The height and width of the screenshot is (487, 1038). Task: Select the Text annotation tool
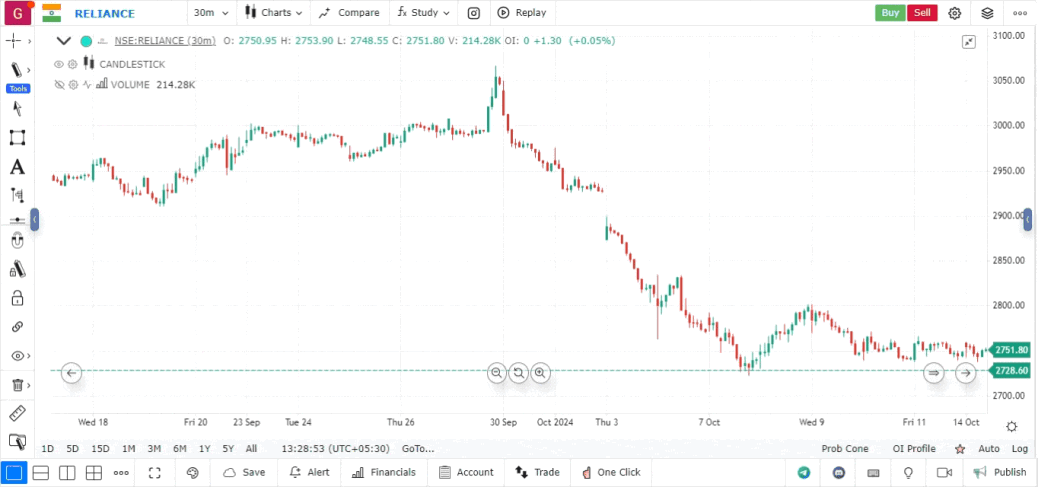pyautogui.click(x=17, y=167)
